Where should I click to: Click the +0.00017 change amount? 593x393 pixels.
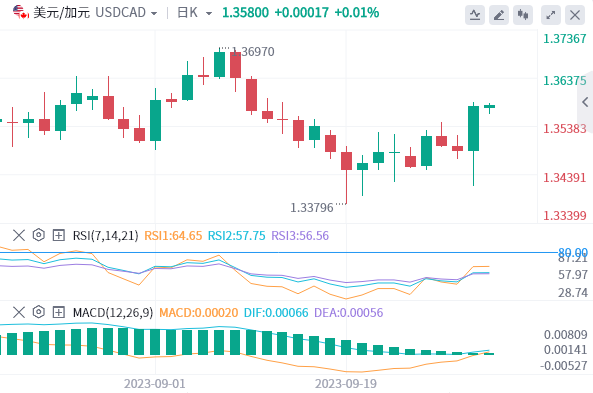301,13
